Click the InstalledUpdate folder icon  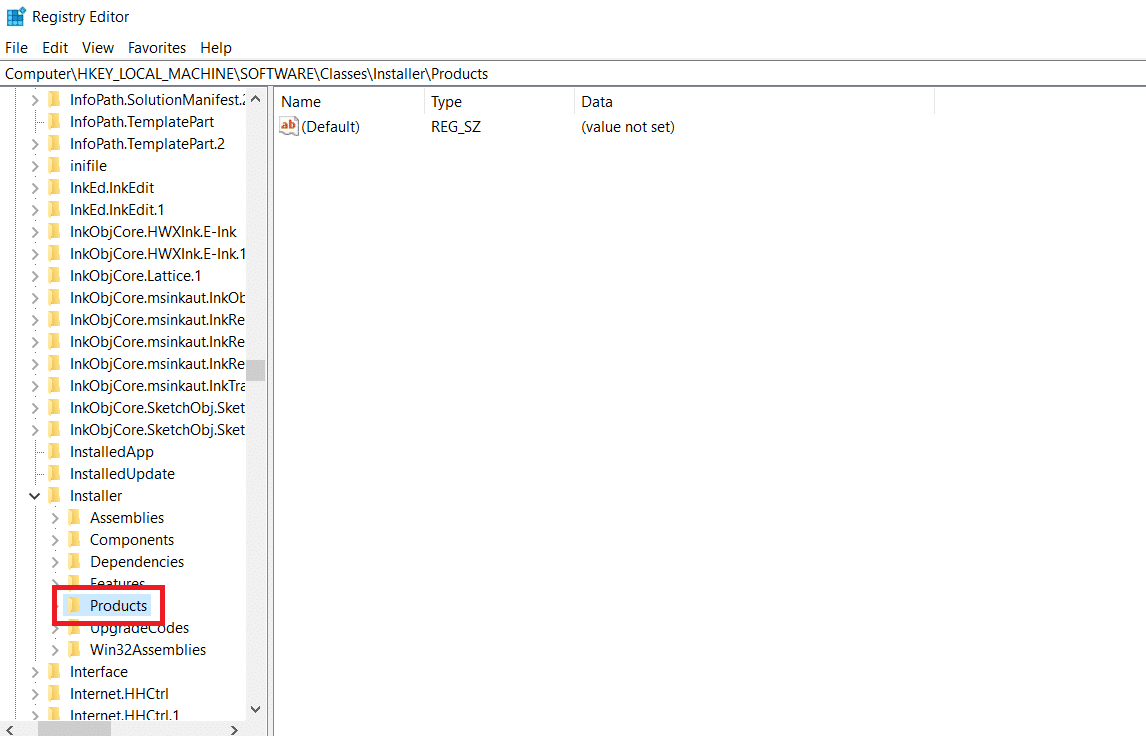pos(54,474)
